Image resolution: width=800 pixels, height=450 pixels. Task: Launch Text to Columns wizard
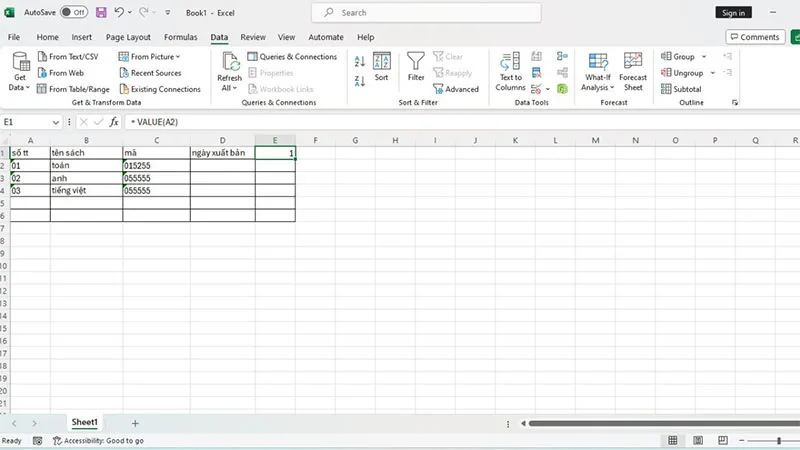point(510,72)
